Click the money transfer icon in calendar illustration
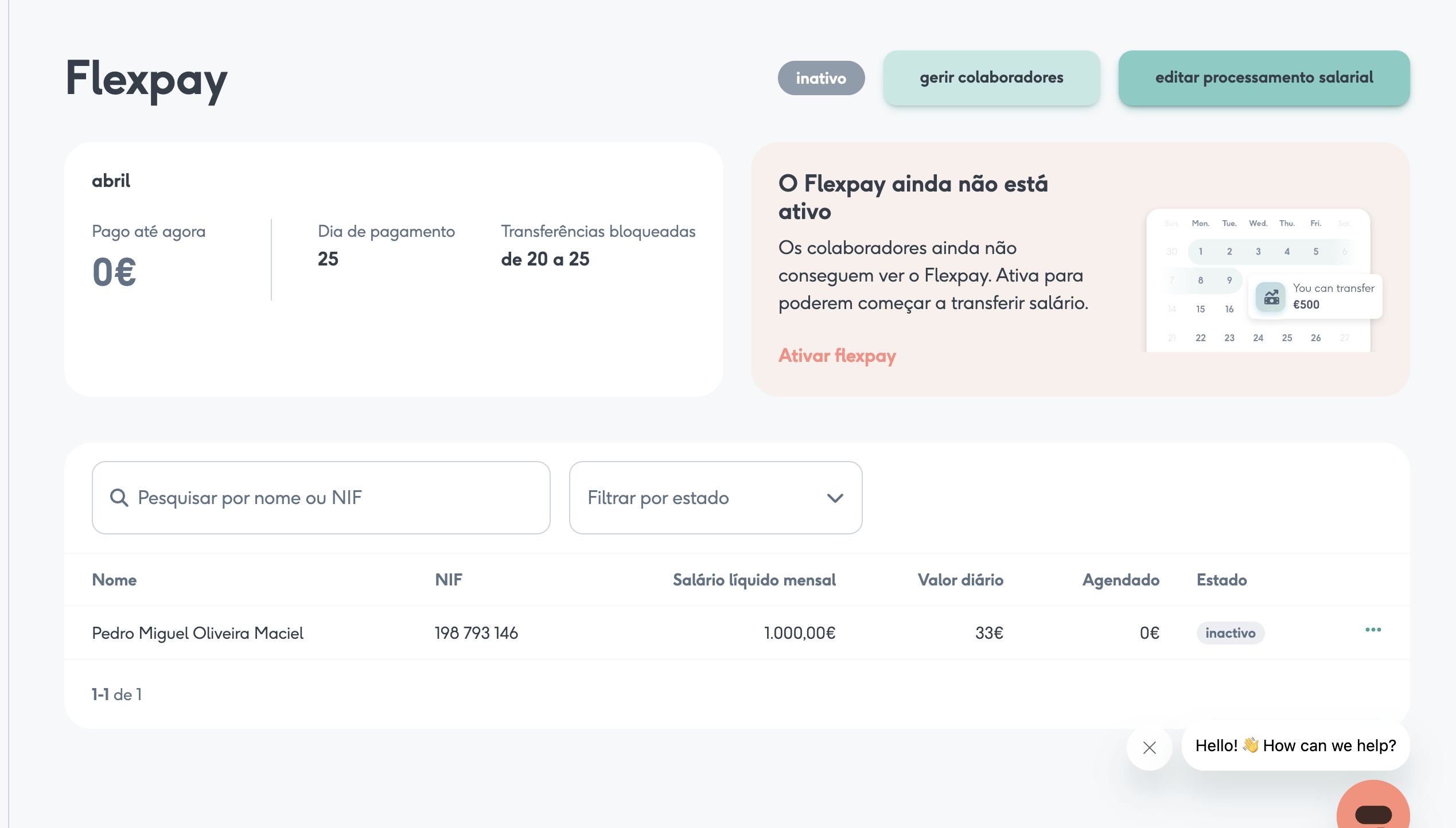The height and width of the screenshot is (828, 1456). (1271, 297)
